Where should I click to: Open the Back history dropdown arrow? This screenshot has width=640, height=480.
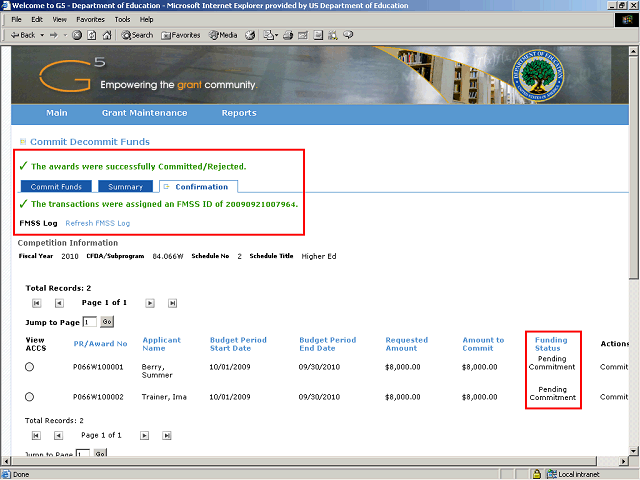click(42, 35)
